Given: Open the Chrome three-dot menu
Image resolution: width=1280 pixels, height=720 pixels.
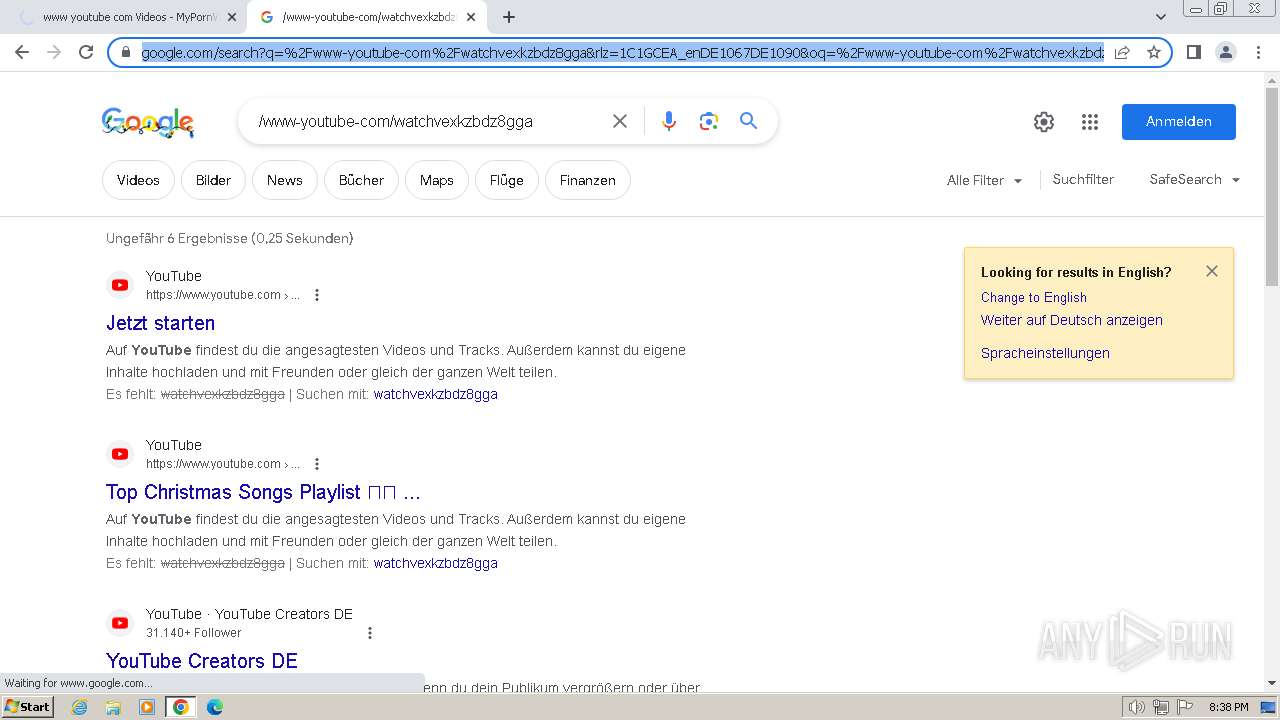Looking at the screenshot, I should tap(1257, 52).
